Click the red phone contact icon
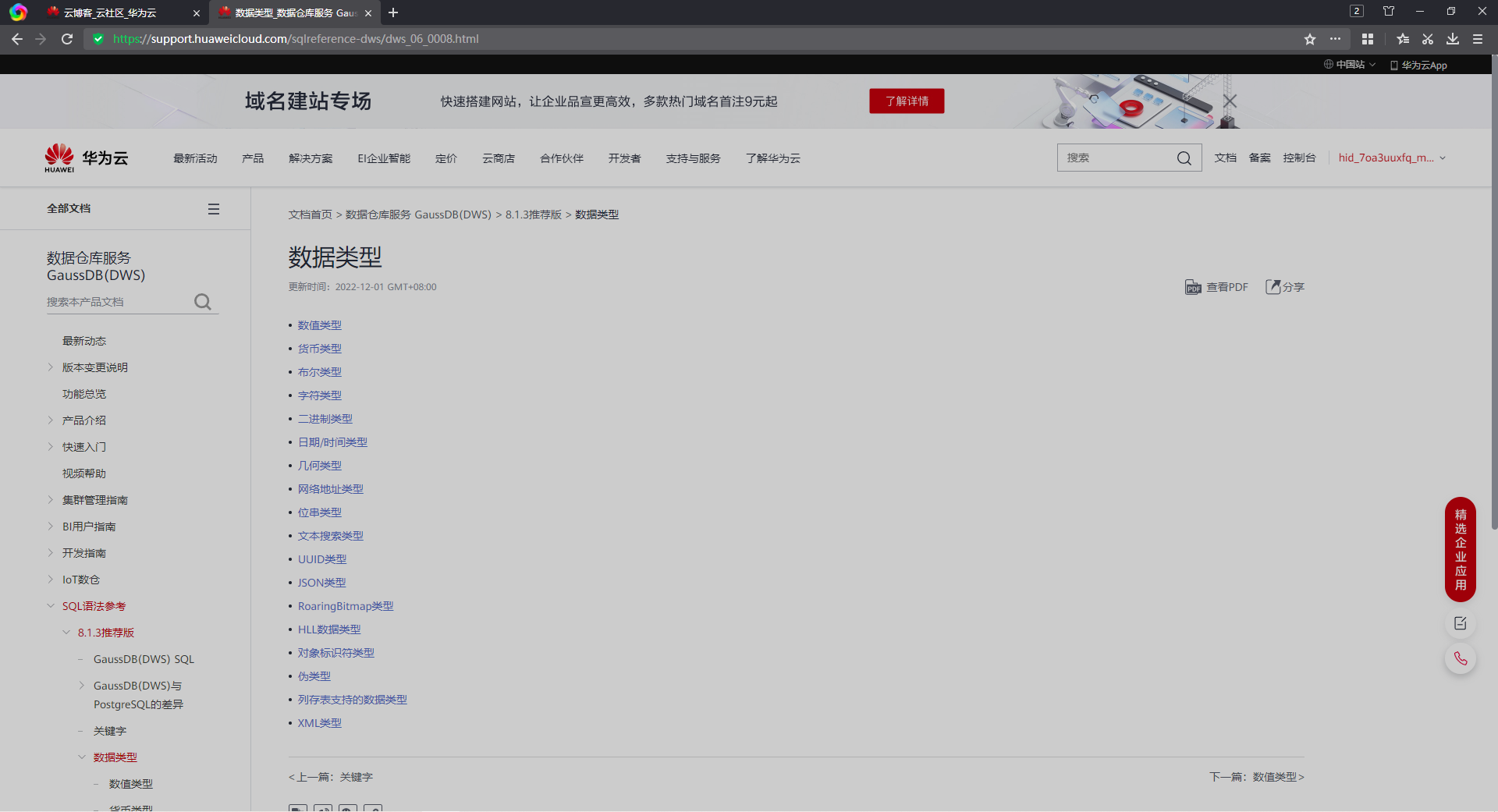 pyautogui.click(x=1461, y=659)
